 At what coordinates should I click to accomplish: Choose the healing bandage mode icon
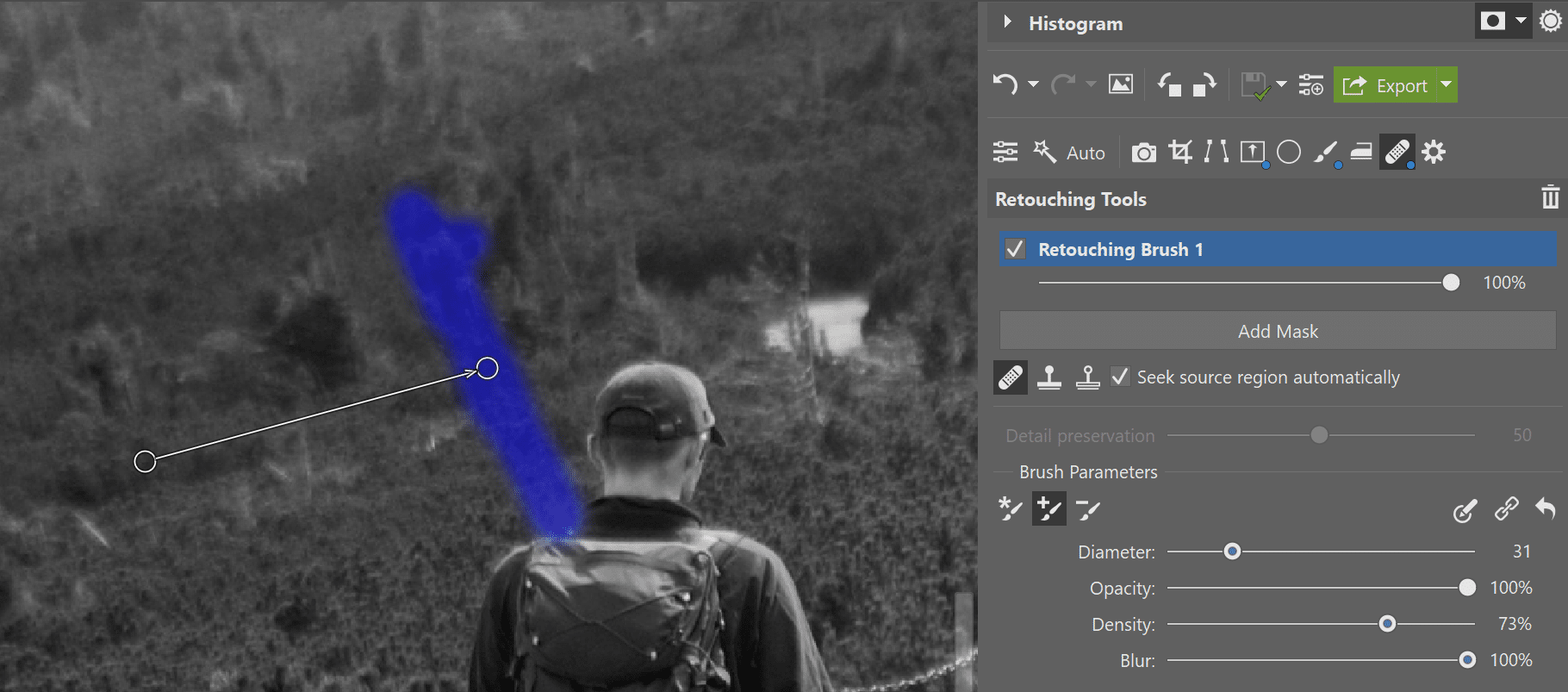point(1011,377)
